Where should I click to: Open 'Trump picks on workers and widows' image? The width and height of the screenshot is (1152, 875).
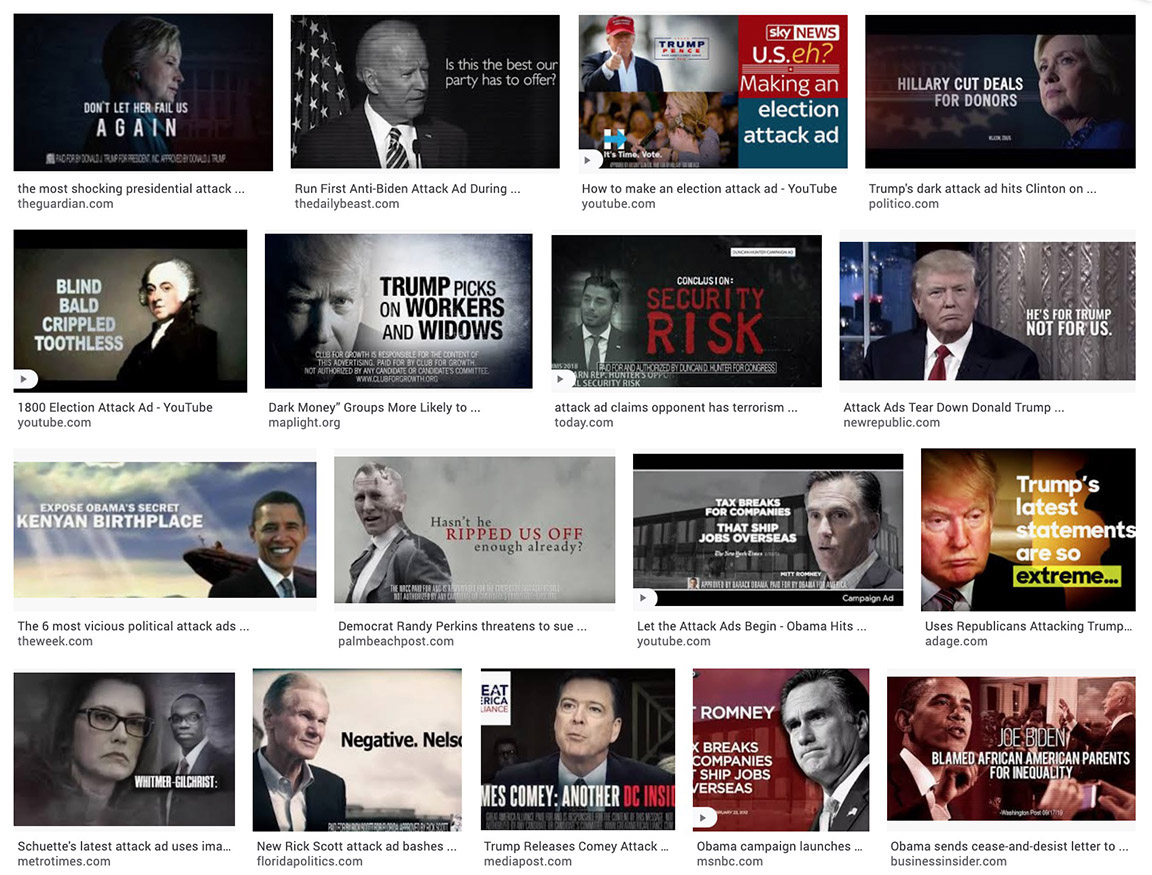tap(398, 311)
